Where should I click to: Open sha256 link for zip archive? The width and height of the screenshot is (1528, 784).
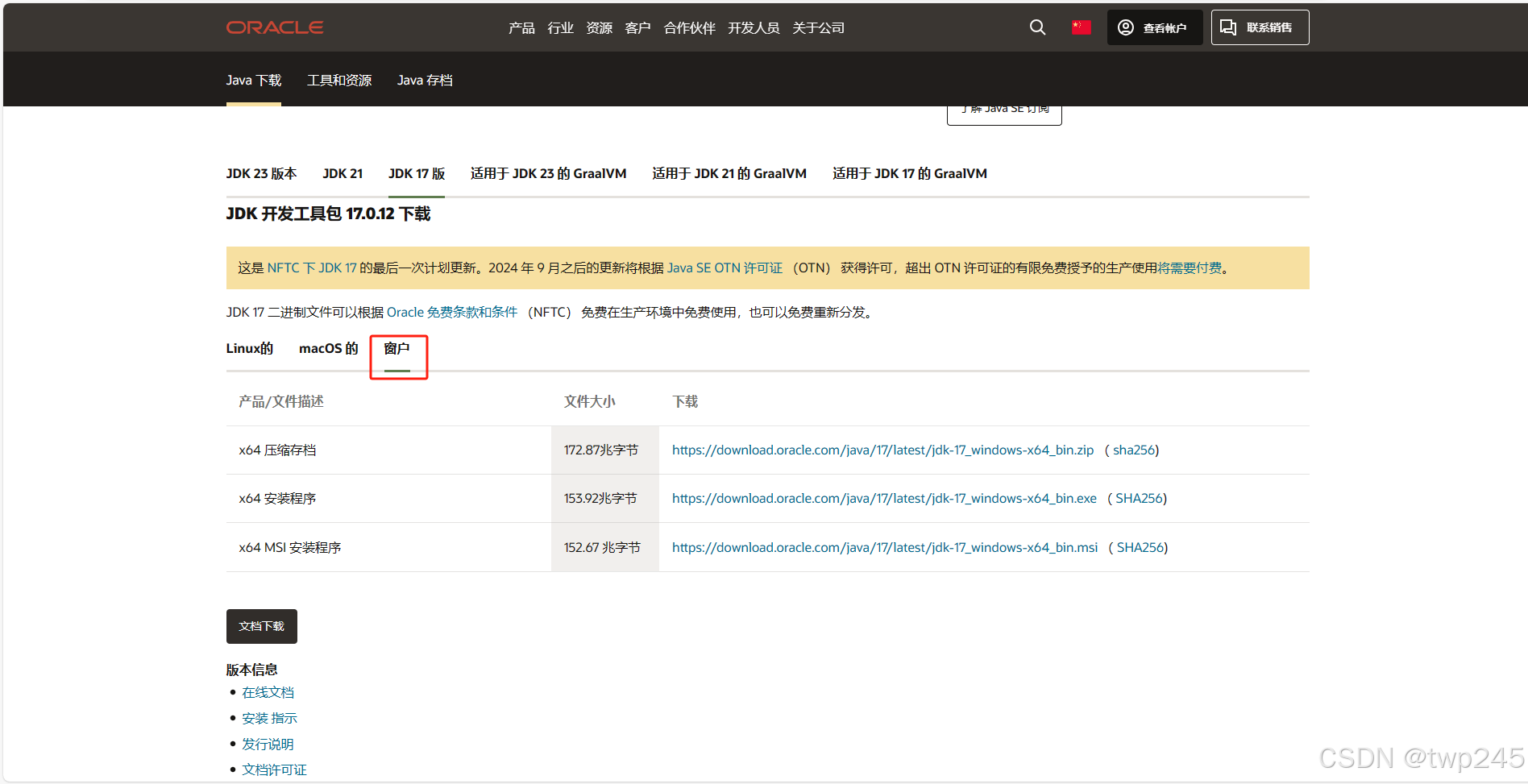coord(1134,450)
